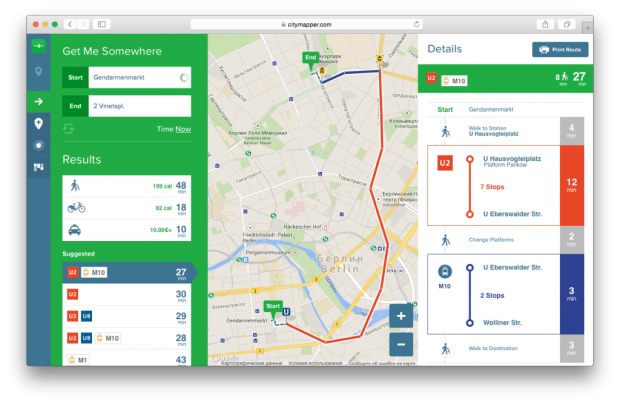Swap start and end locations
The height and width of the screenshot is (404, 620).
tap(68, 129)
